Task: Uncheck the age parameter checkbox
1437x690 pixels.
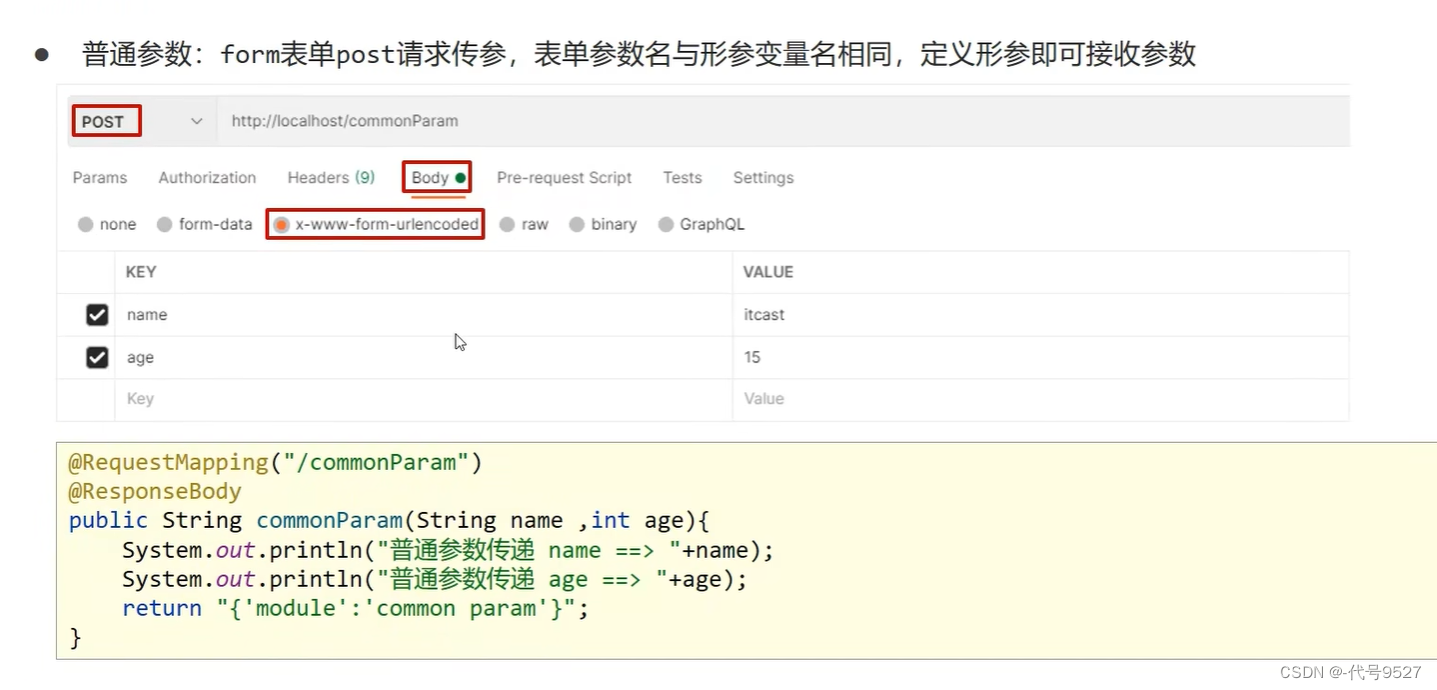Action: pyautogui.click(x=97, y=357)
